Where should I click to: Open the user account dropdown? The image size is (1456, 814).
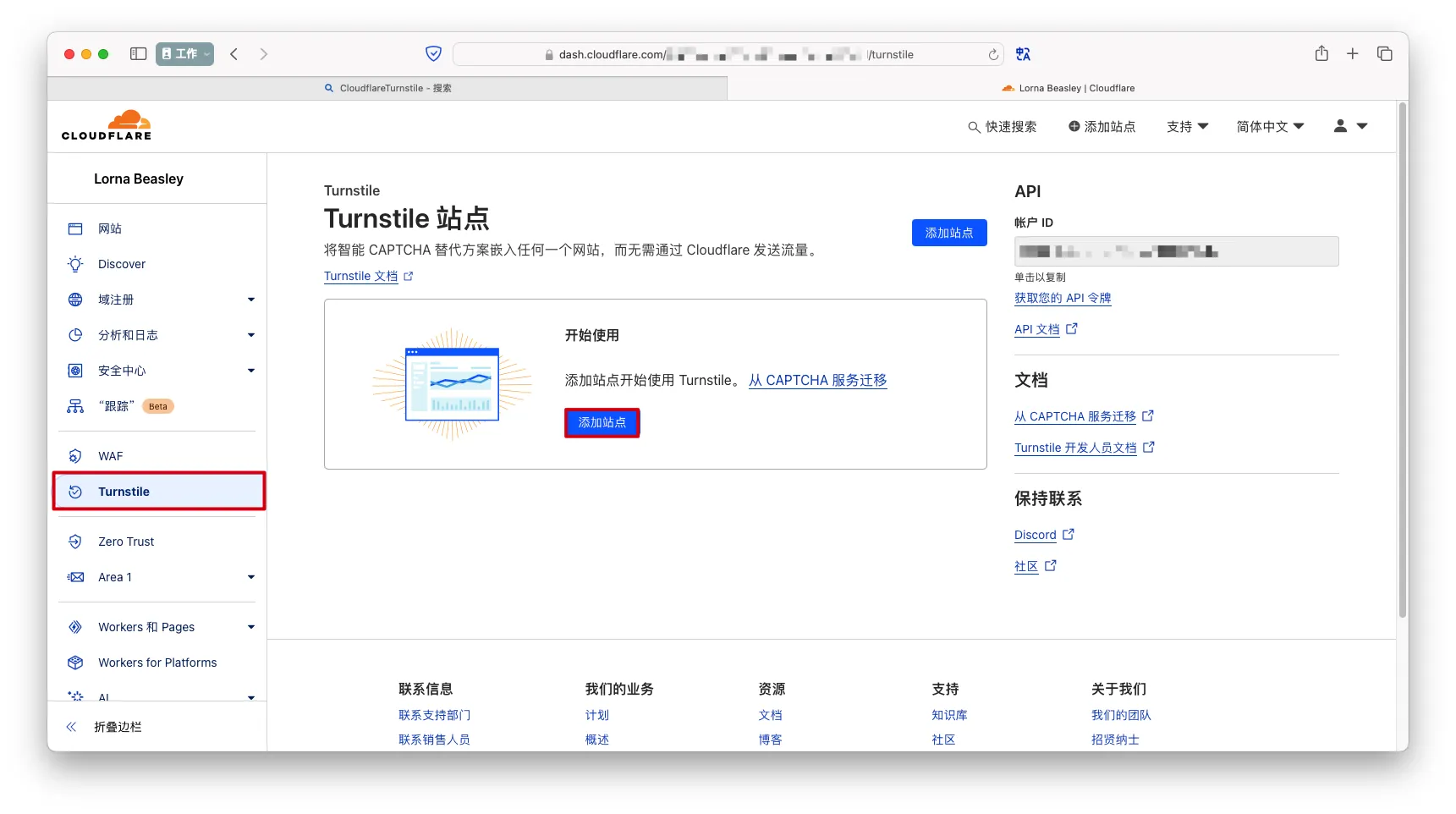tap(1350, 126)
